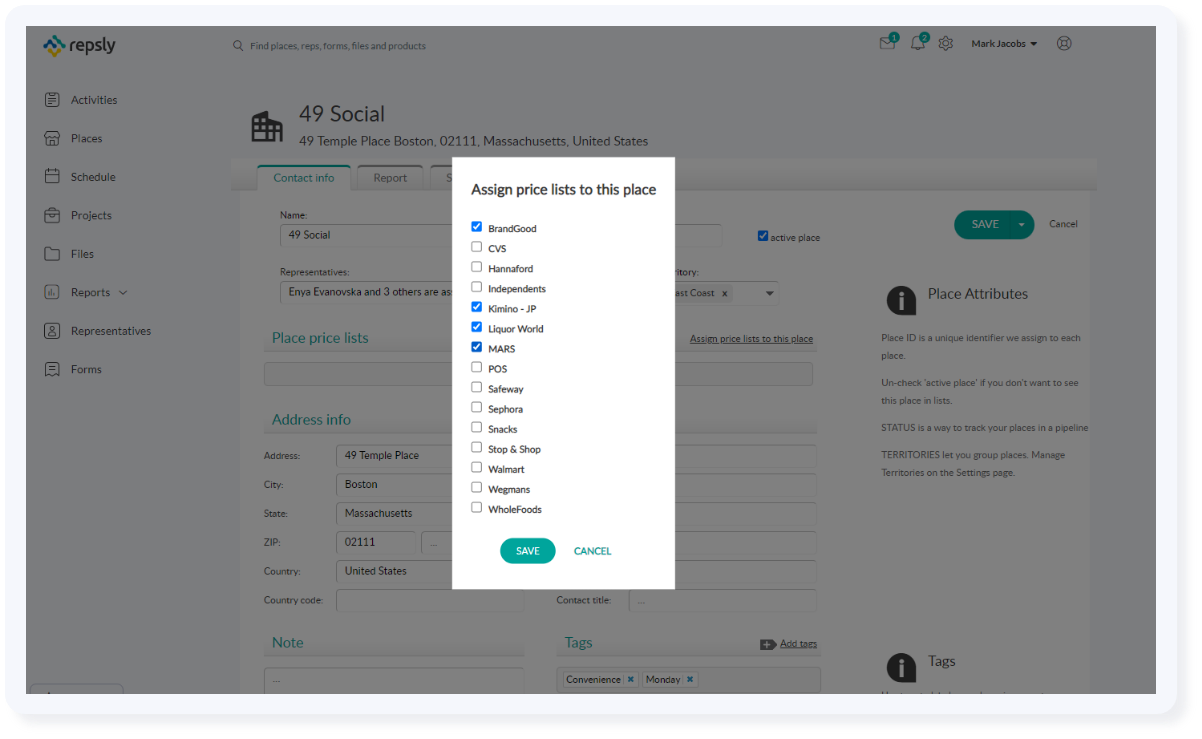This screenshot has width=1202, height=739.
Task: Check the POS price list
Action: point(477,367)
